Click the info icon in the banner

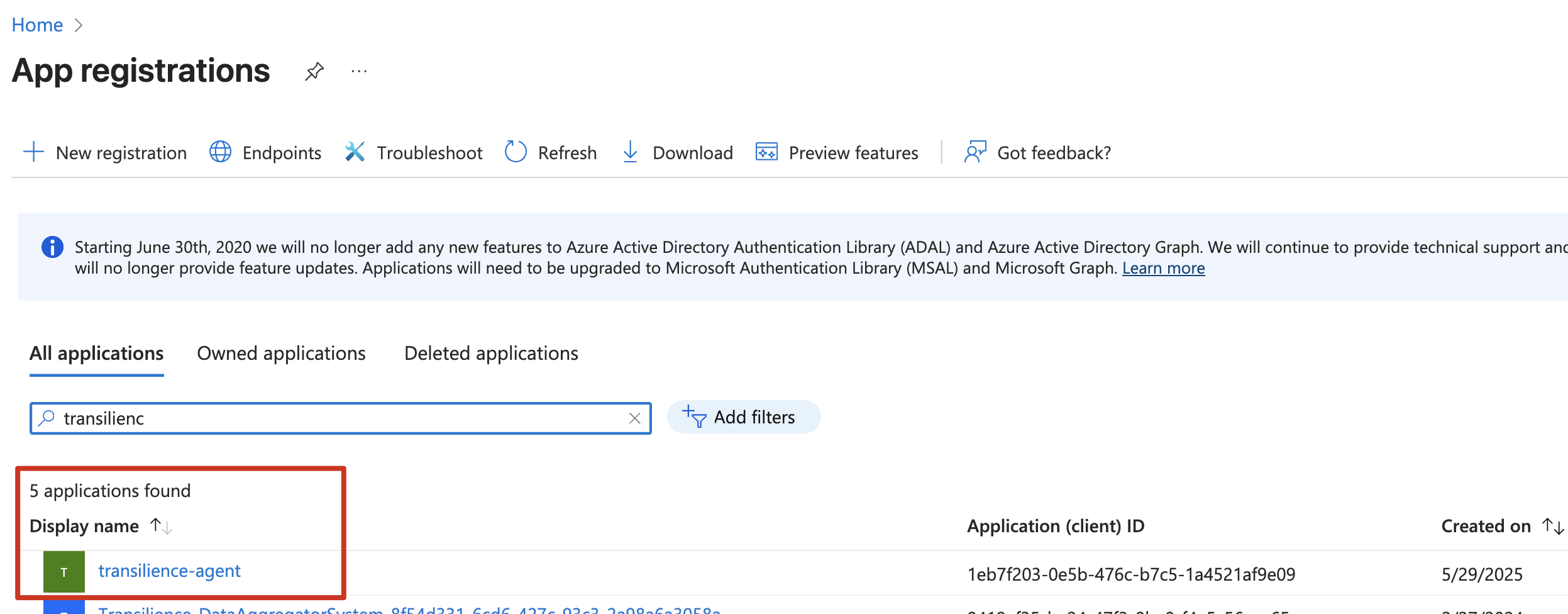click(52, 247)
